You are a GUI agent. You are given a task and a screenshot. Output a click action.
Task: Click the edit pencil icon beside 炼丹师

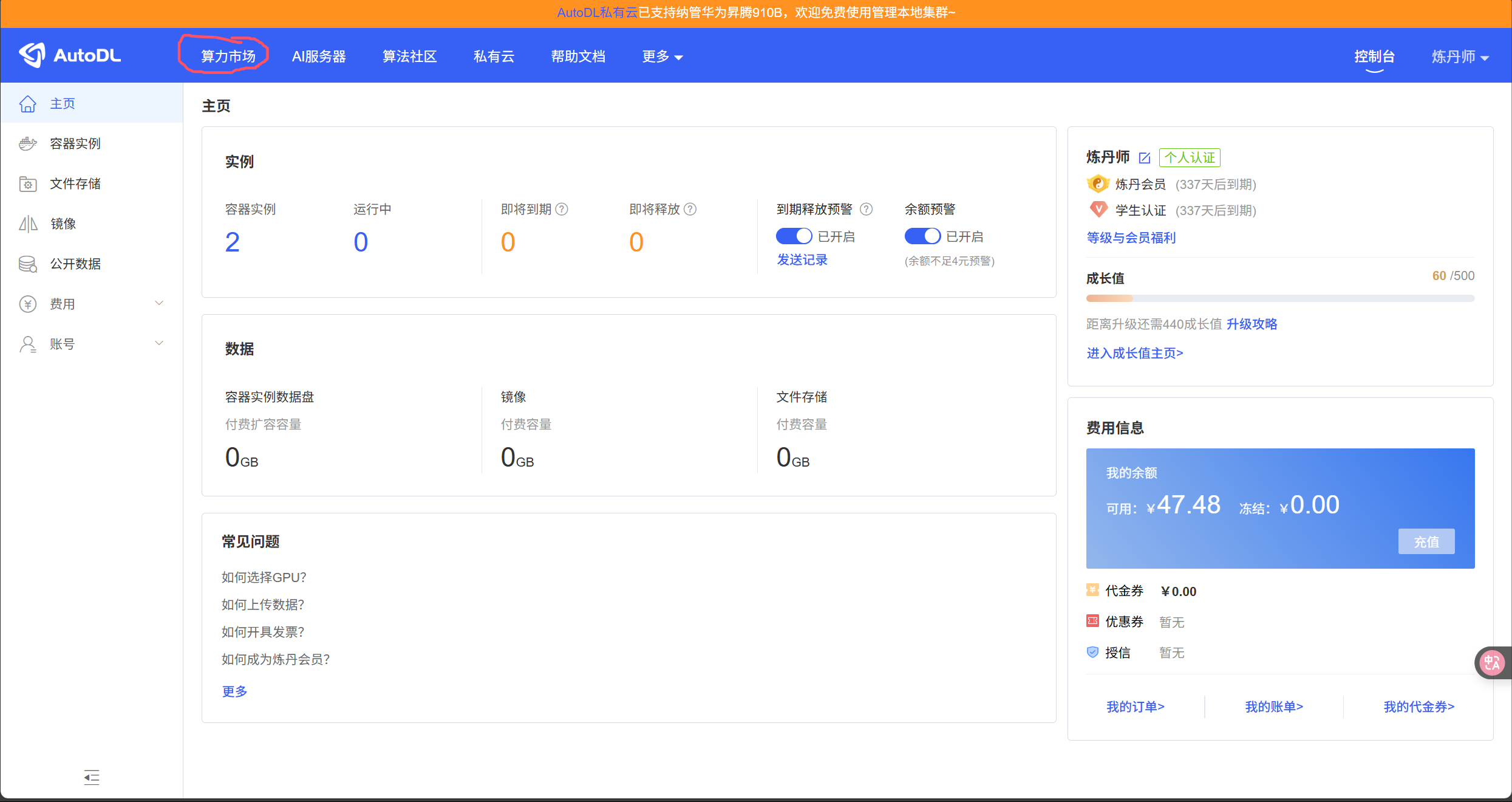pyautogui.click(x=1145, y=158)
